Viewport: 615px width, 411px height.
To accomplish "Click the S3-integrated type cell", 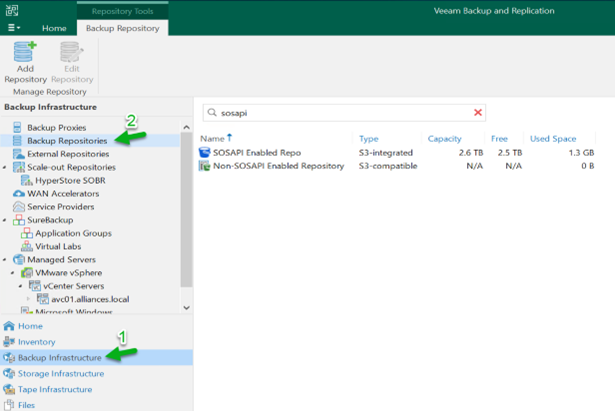I will [x=386, y=153].
